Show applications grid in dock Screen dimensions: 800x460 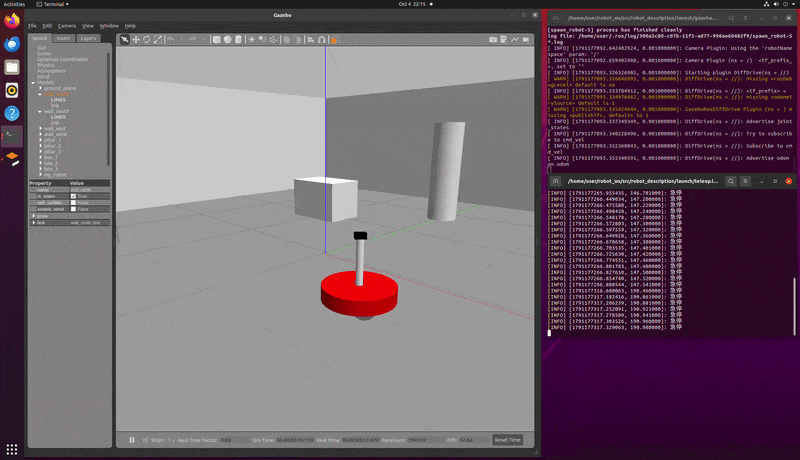pyautogui.click(x=12, y=449)
